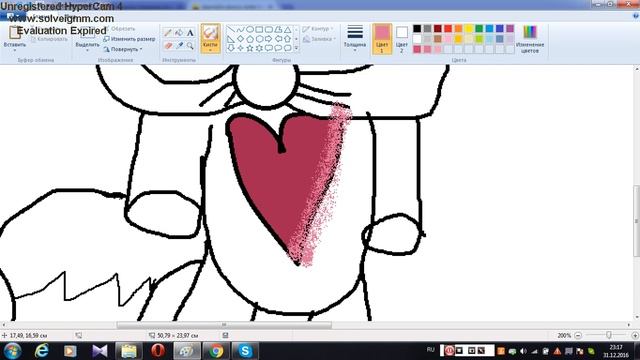This screenshot has height=360, width=640.
Task: Activate Color 1 (Цвет 1) selector
Action: (382, 39)
